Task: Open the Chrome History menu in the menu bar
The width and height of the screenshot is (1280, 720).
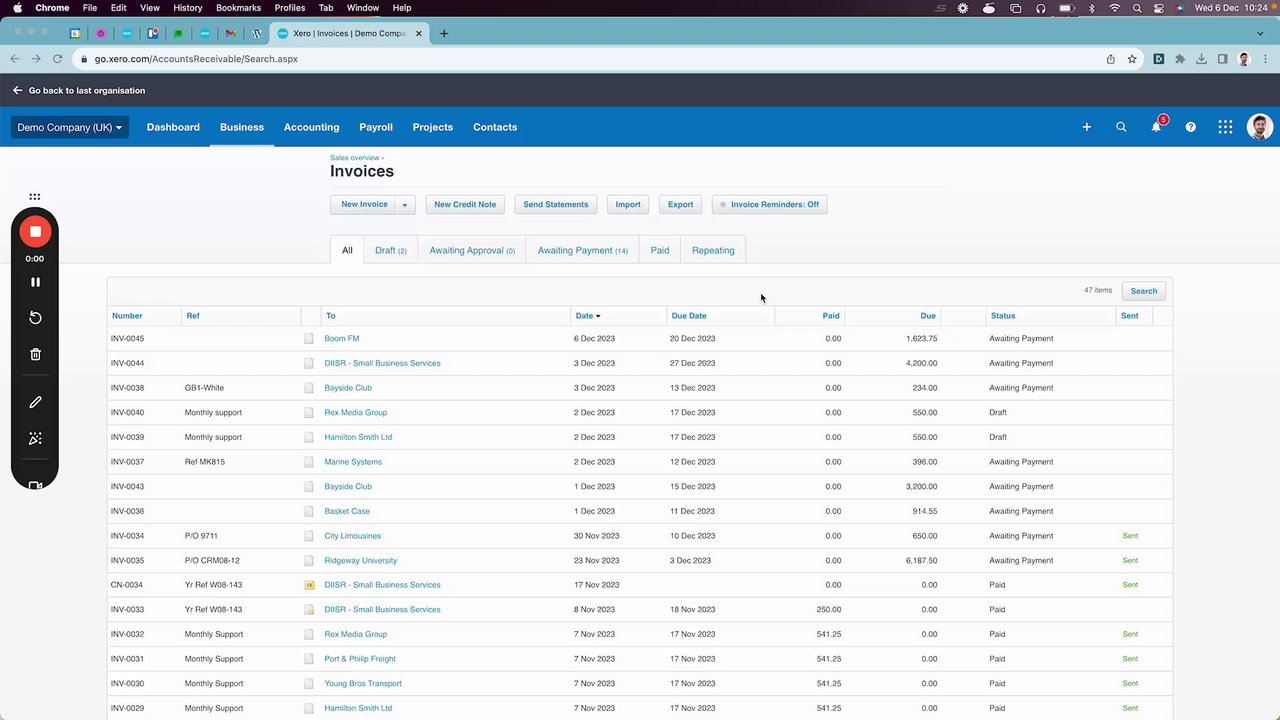Action: 187,8
